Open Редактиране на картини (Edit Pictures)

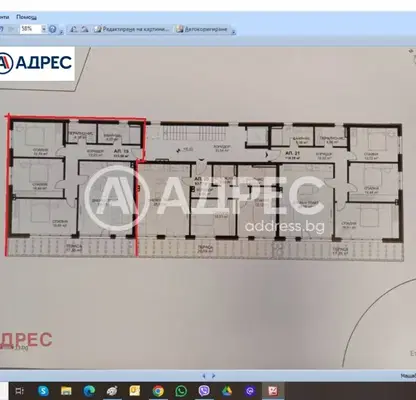tap(132, 29)
